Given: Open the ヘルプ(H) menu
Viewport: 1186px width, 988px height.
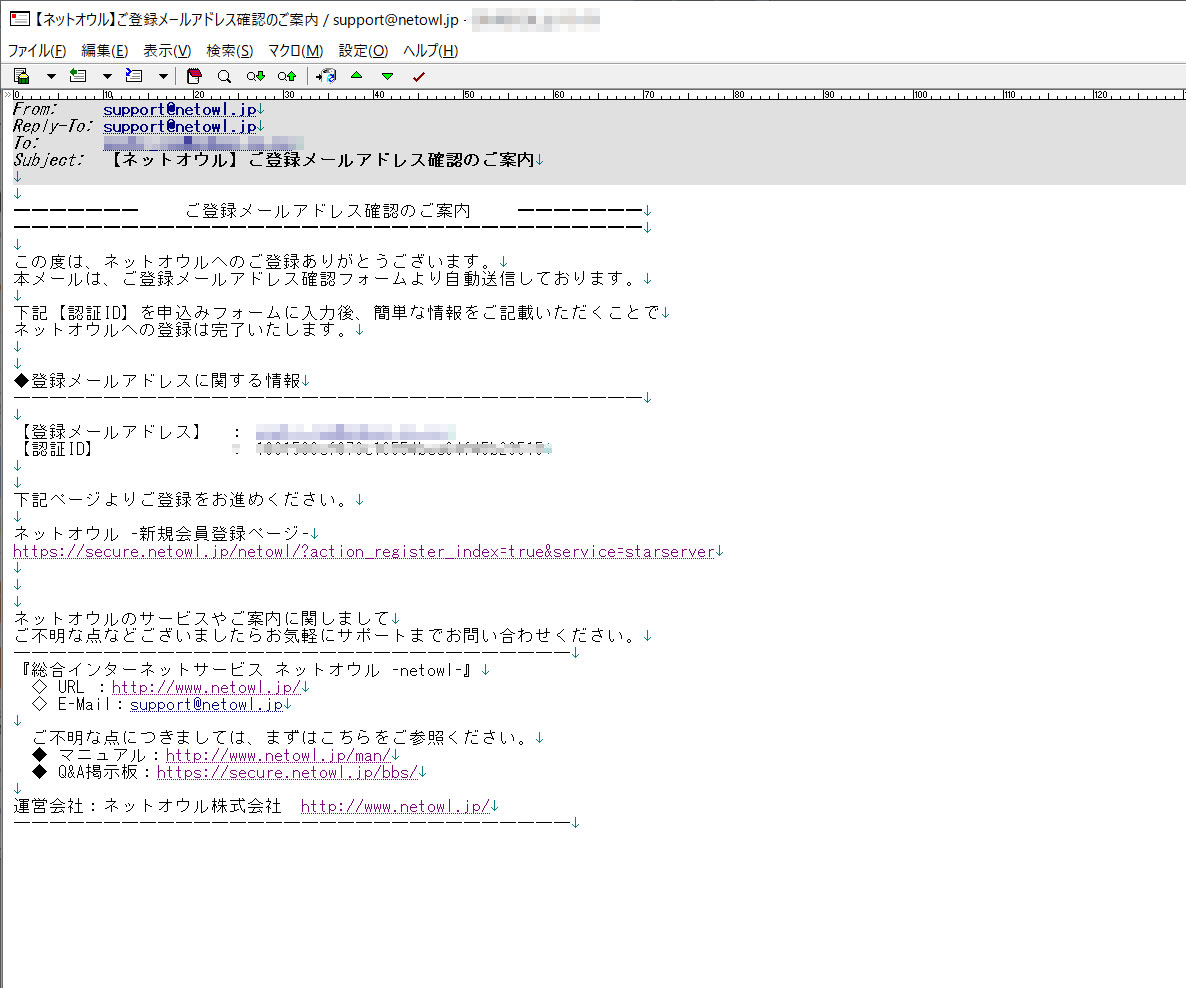Looking at the screenshot, I should tap(430, 51).
